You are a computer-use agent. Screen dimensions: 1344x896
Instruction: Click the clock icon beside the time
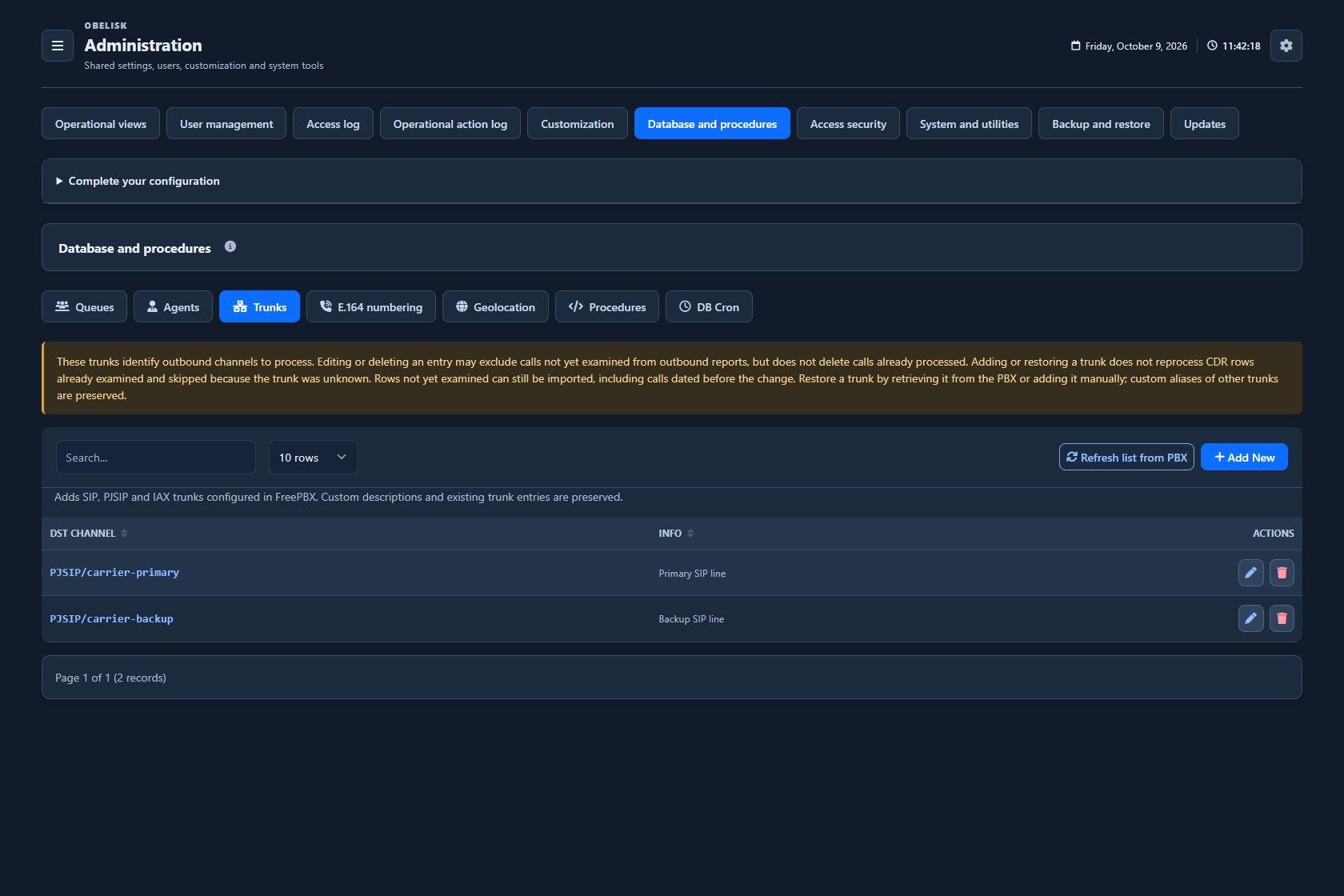tap(1212, 46)
